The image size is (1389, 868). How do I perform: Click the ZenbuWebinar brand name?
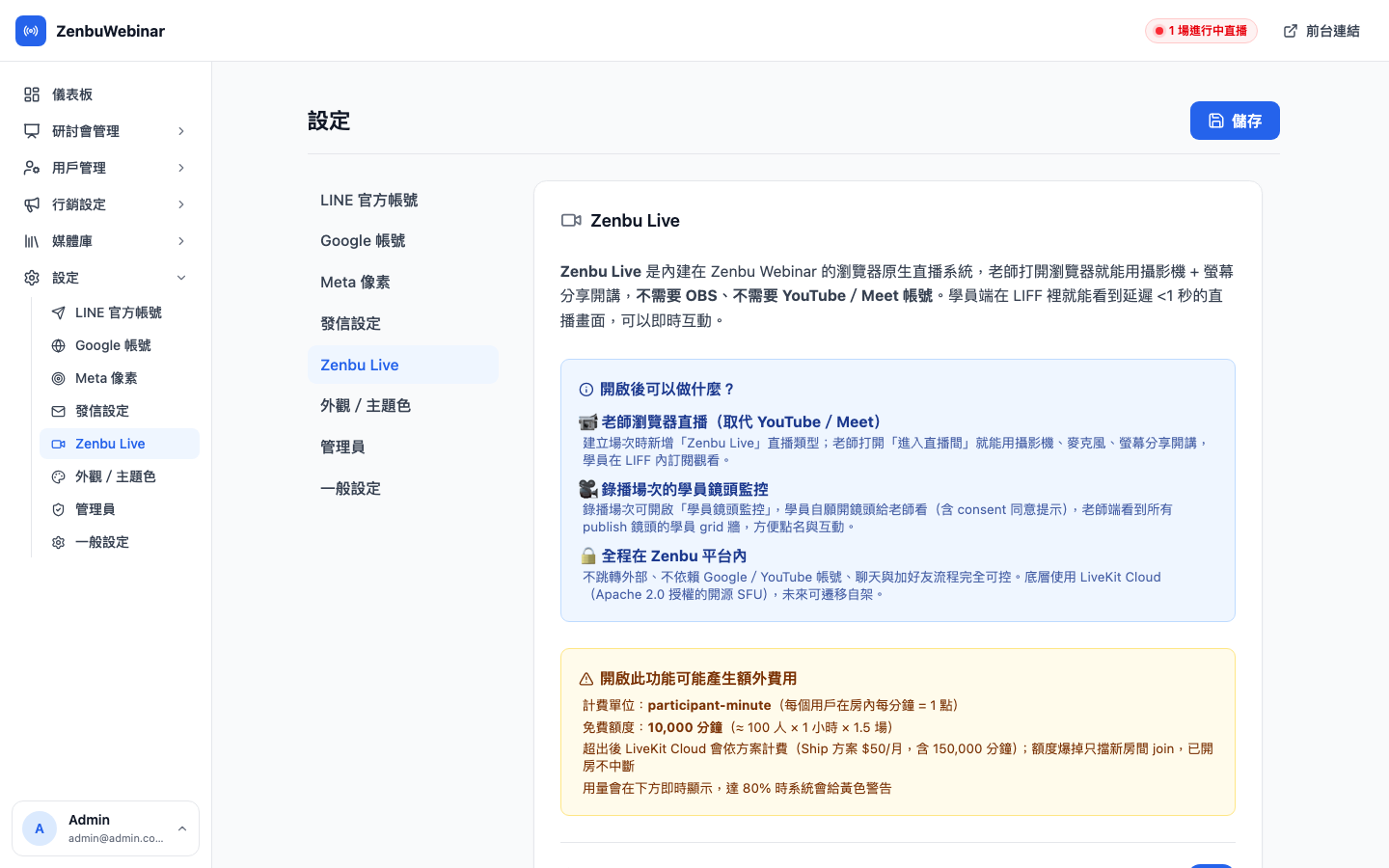tap(110, 31)
